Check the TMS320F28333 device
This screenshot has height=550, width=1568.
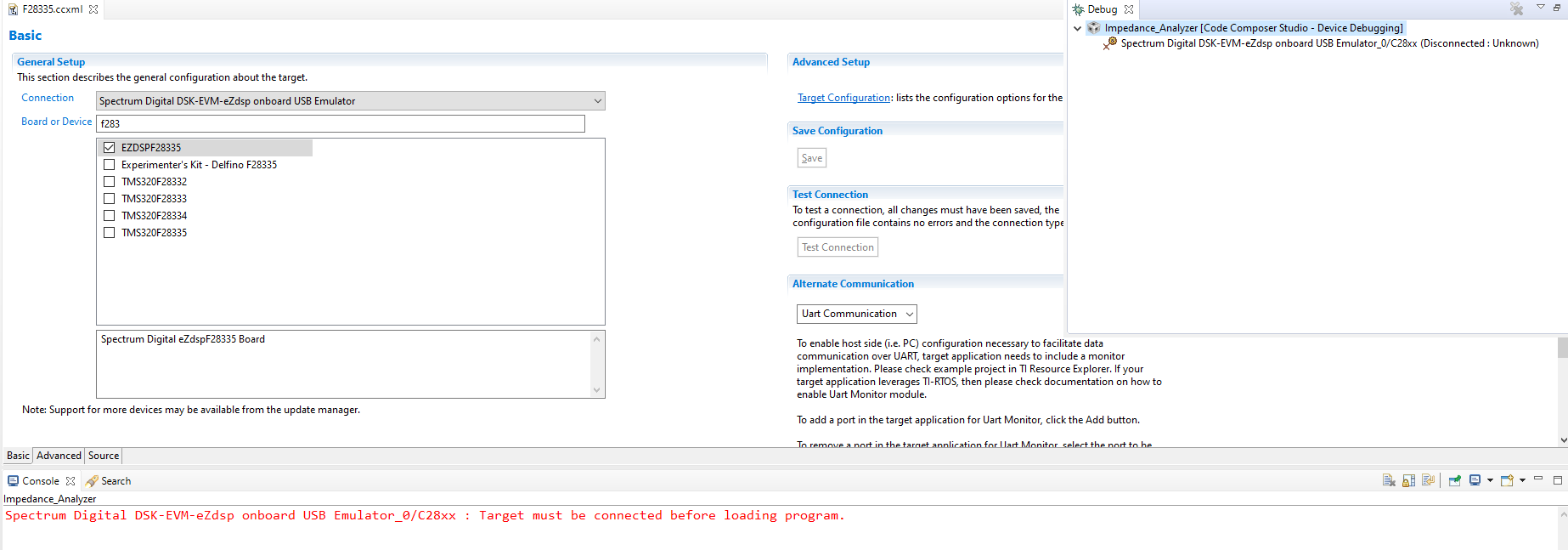pyautogui.click(x=109, y=198)
